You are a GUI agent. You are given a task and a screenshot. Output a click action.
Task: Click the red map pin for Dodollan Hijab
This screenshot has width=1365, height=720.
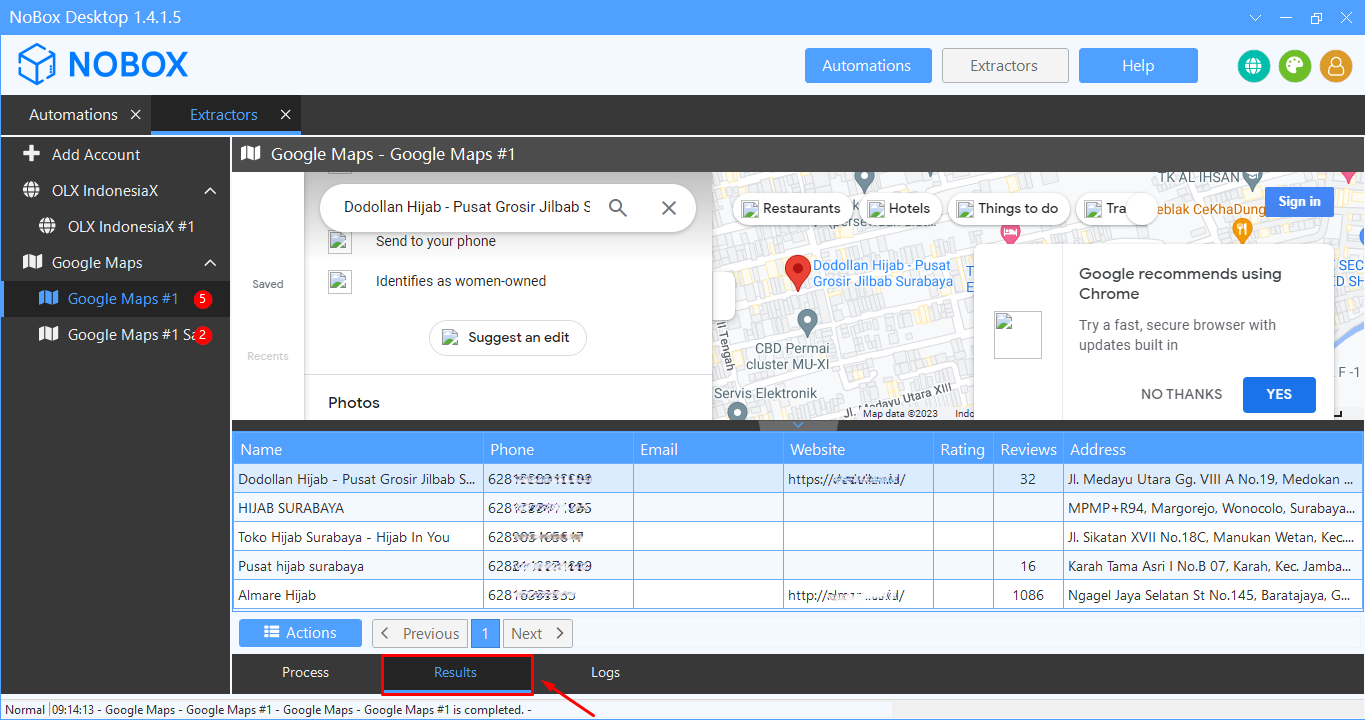pos(797,271)
